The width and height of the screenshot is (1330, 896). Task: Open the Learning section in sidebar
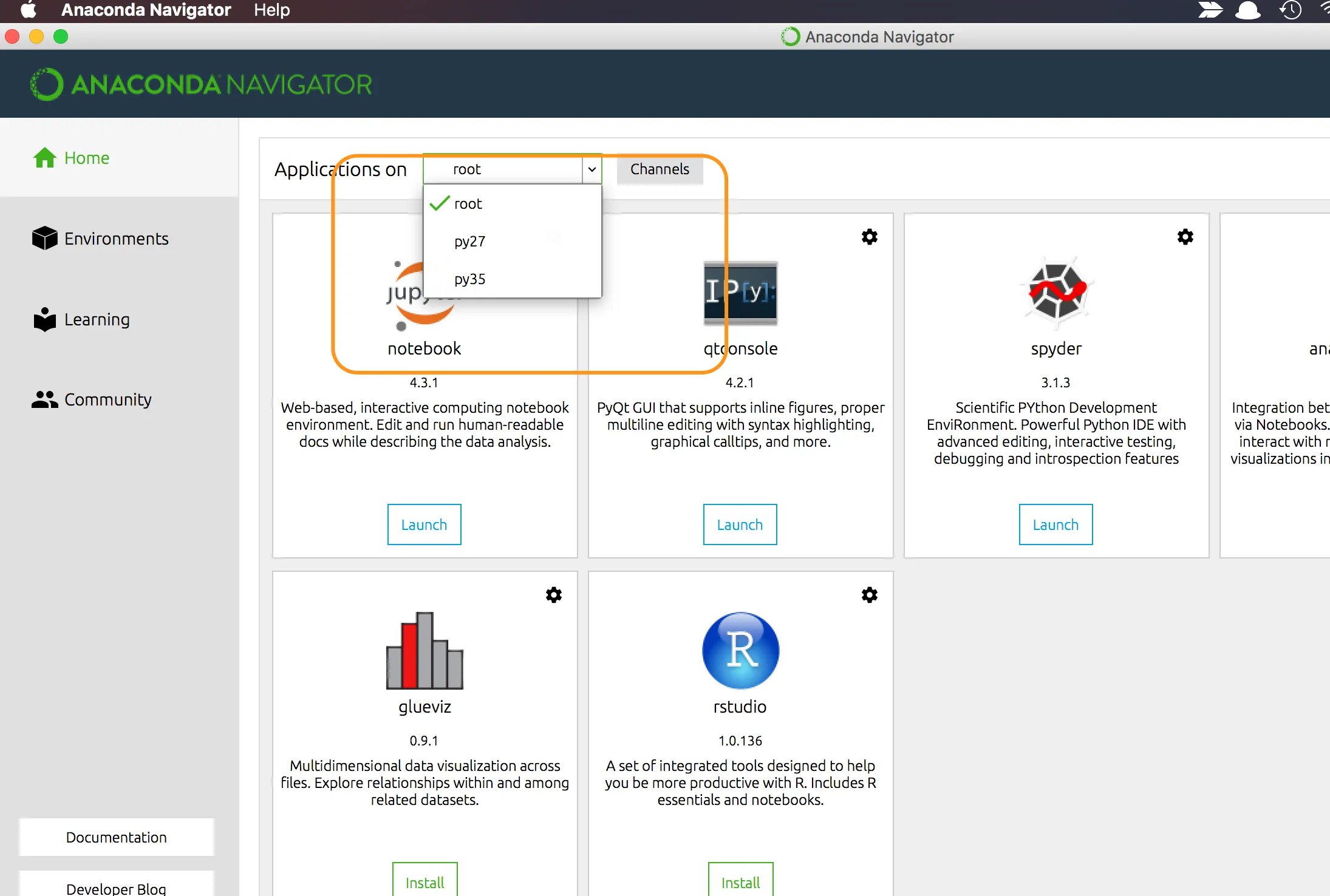(97, 319)
